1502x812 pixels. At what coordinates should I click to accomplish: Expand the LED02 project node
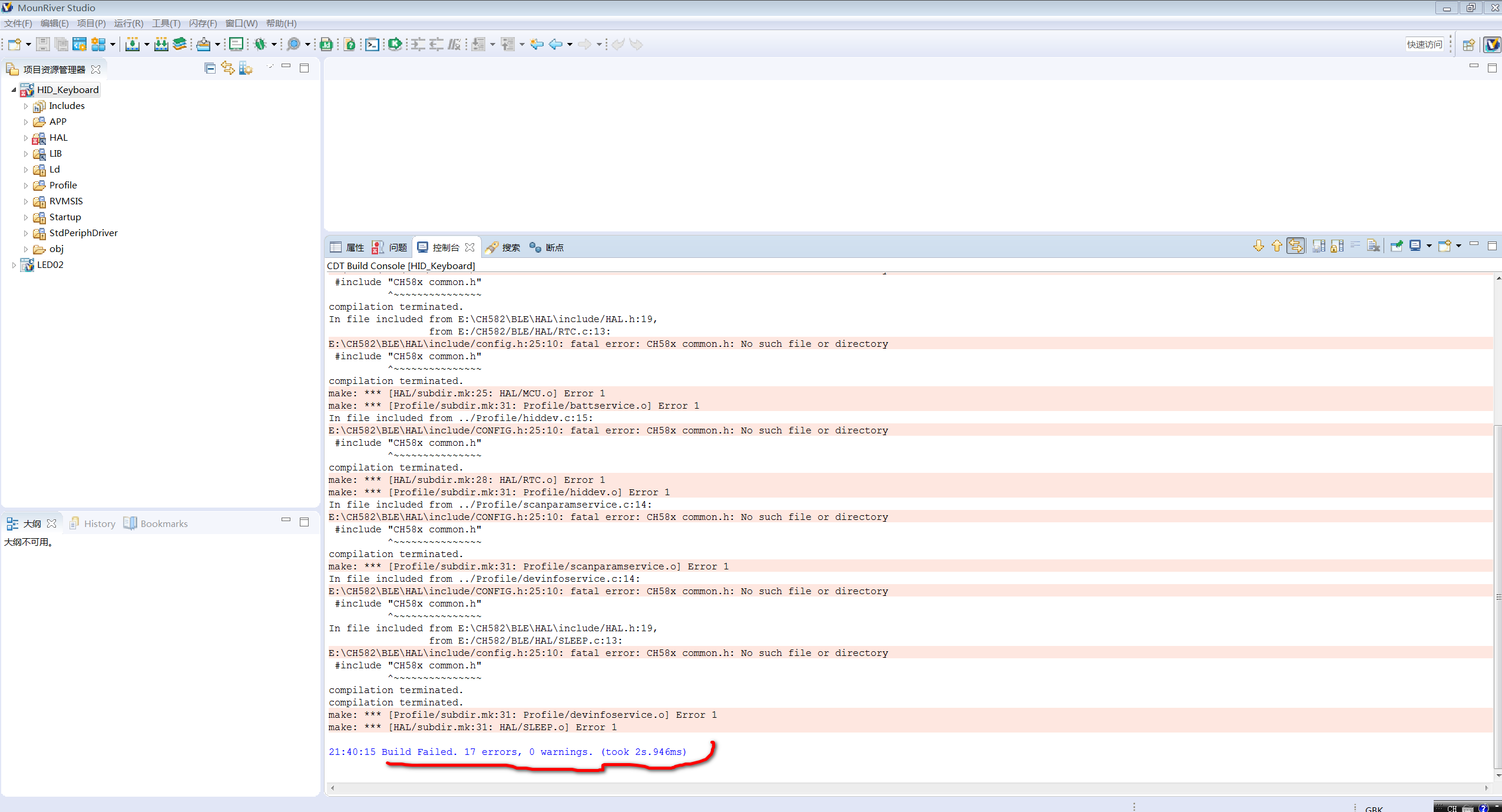[14, 265]
